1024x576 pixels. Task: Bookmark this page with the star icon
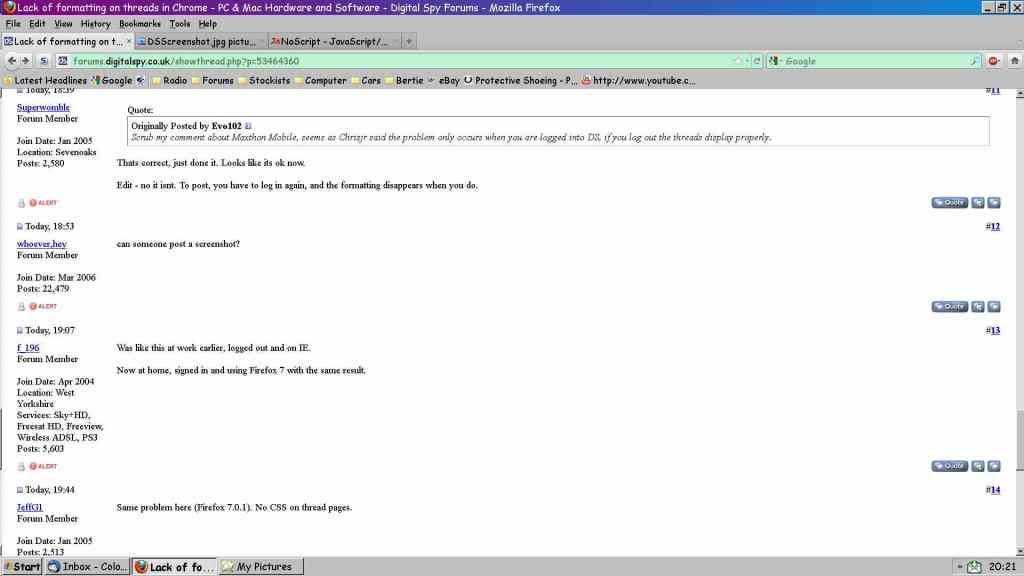737,61
